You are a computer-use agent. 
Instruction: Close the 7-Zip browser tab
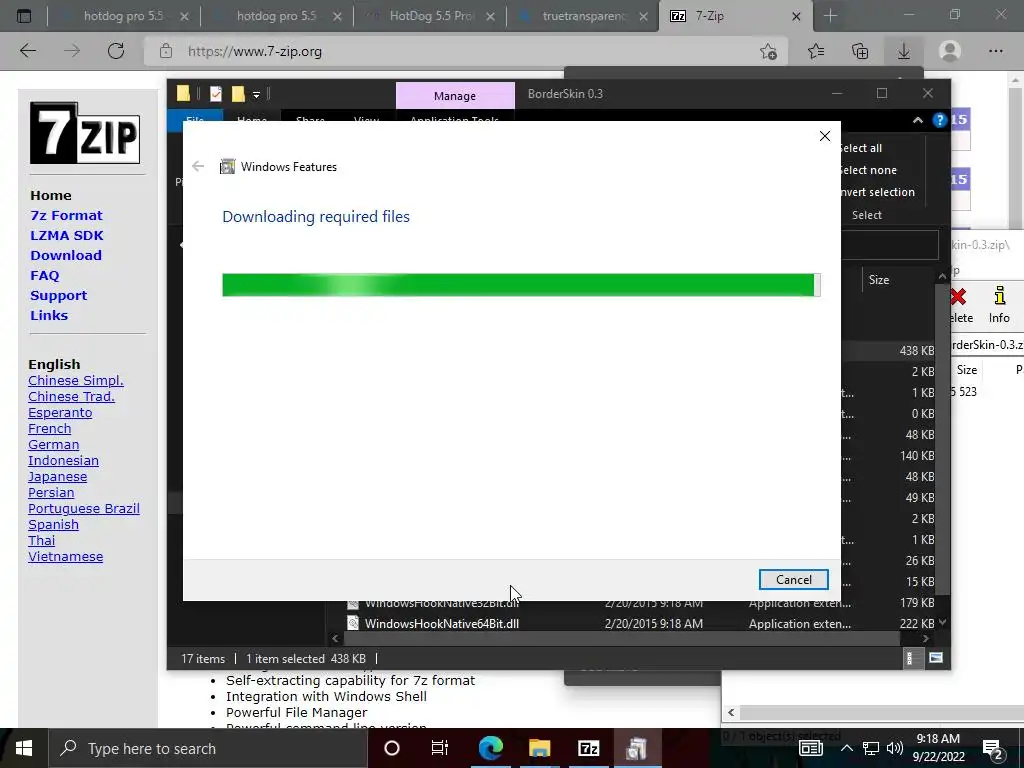tap(796, 16)
